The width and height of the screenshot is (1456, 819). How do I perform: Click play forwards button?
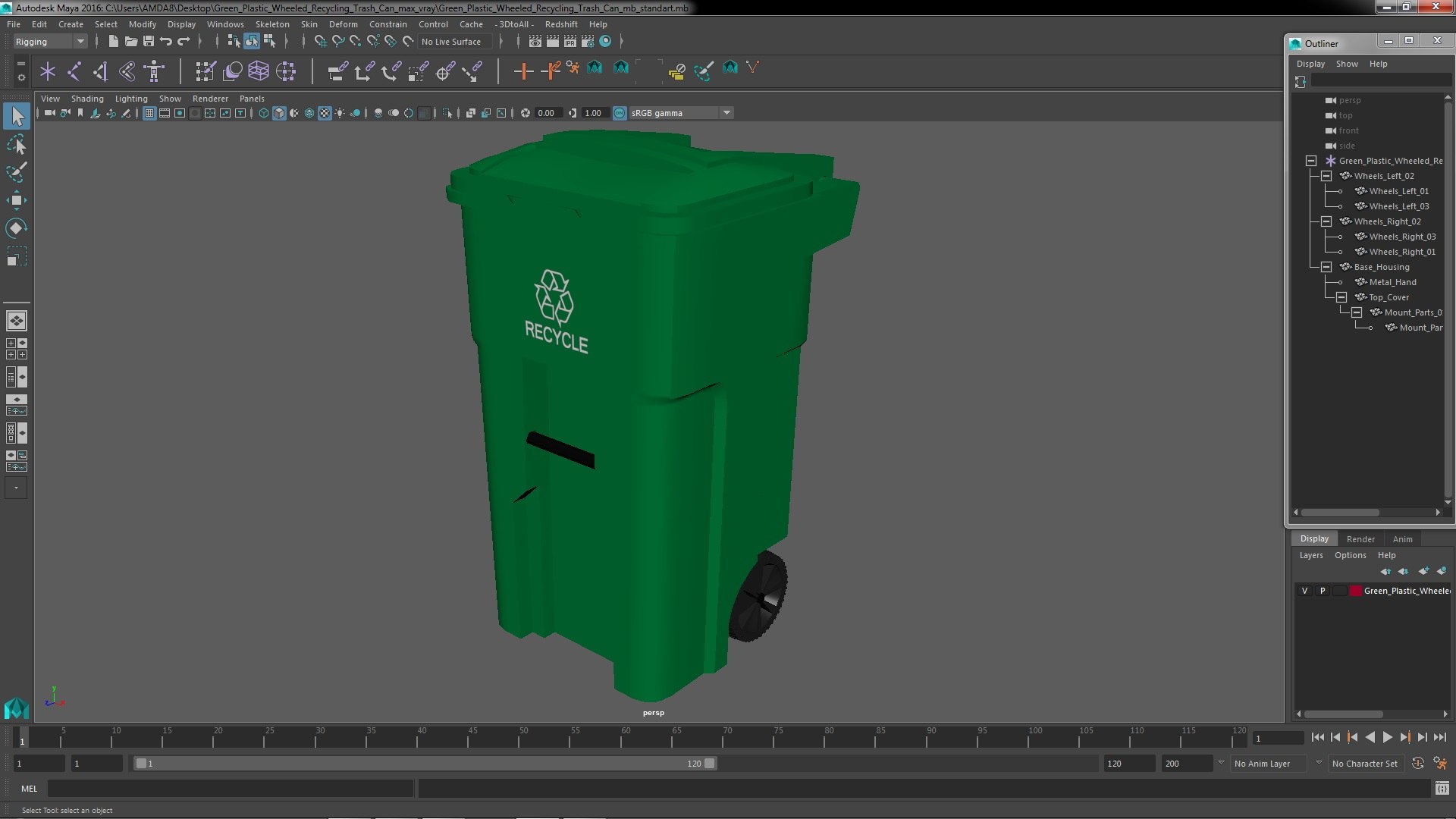1387,737
